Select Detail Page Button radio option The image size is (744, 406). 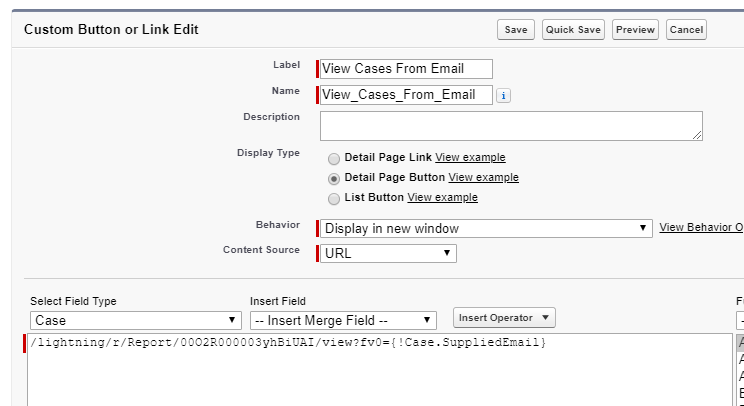[x=334, y=178]
